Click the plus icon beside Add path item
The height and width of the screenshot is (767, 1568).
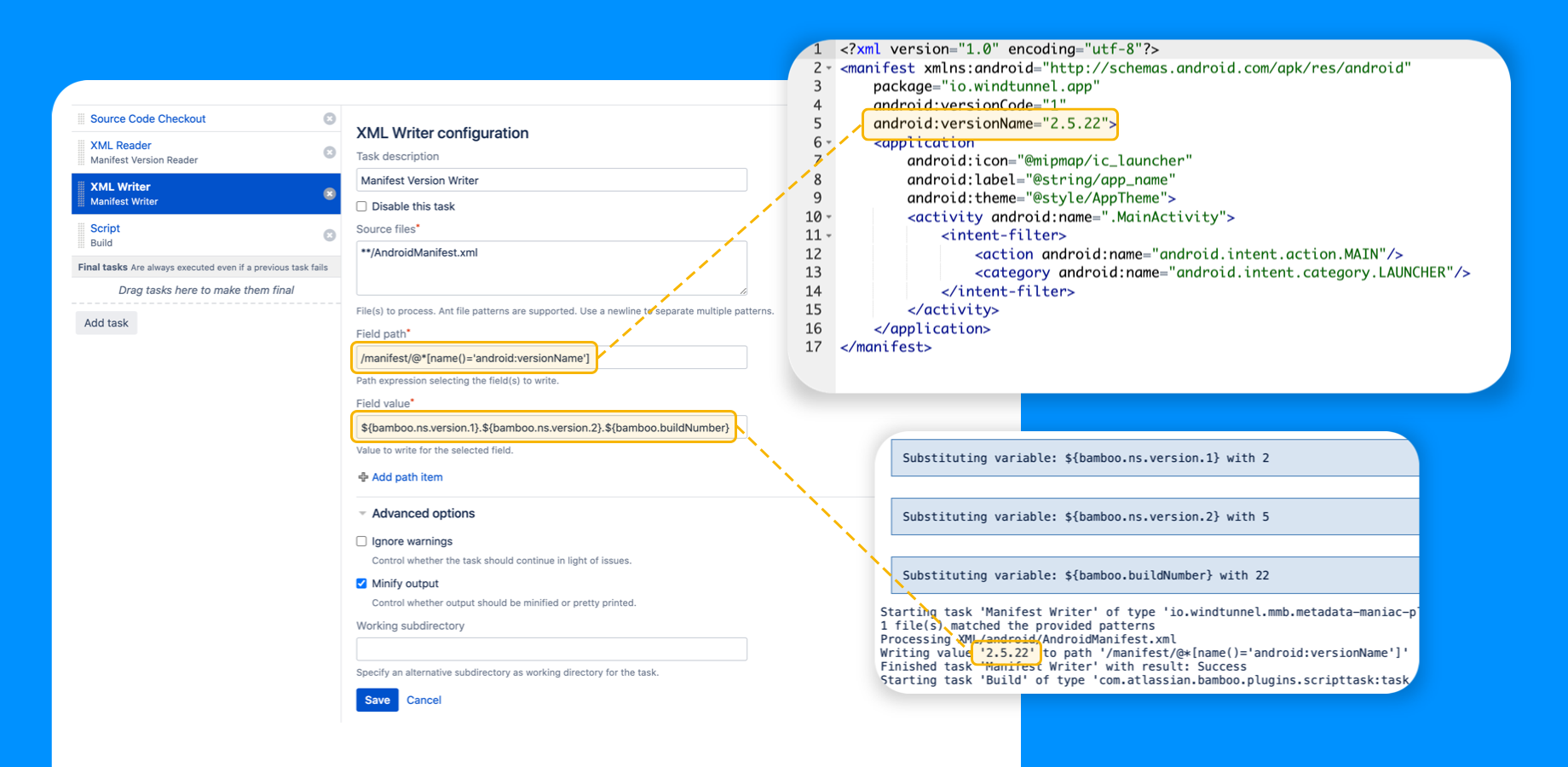click(x=363, y=477)
